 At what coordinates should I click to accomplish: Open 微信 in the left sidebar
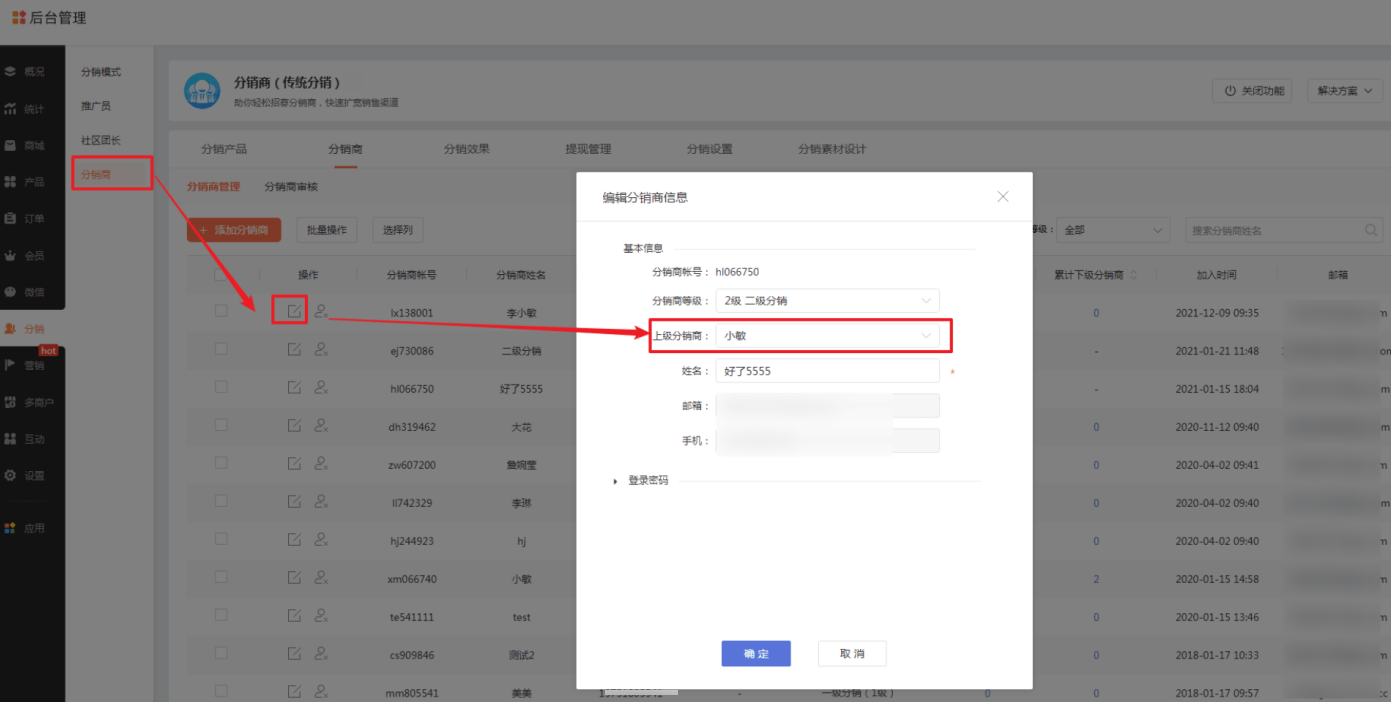coord(25,292)
